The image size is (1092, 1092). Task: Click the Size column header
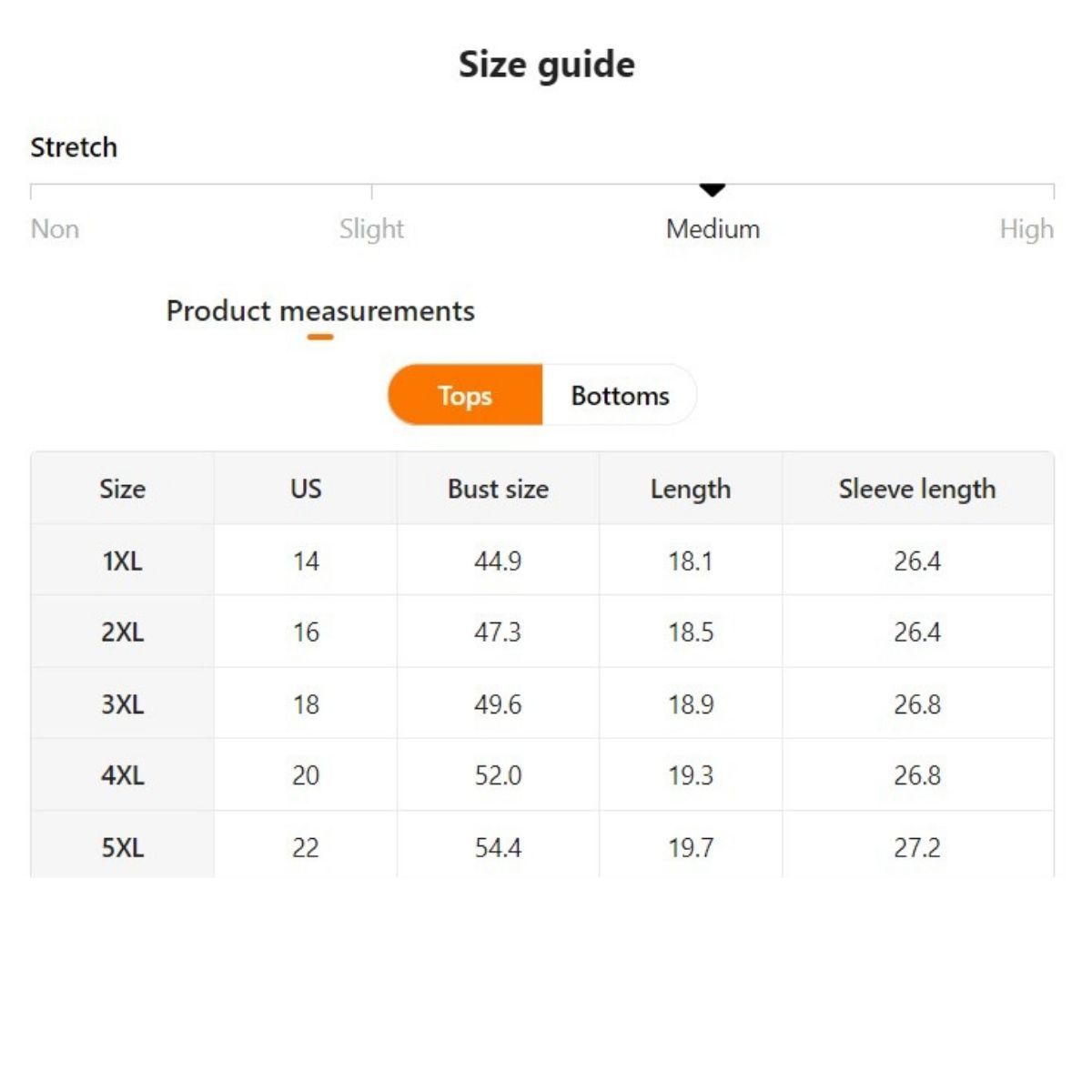point(122,489)
